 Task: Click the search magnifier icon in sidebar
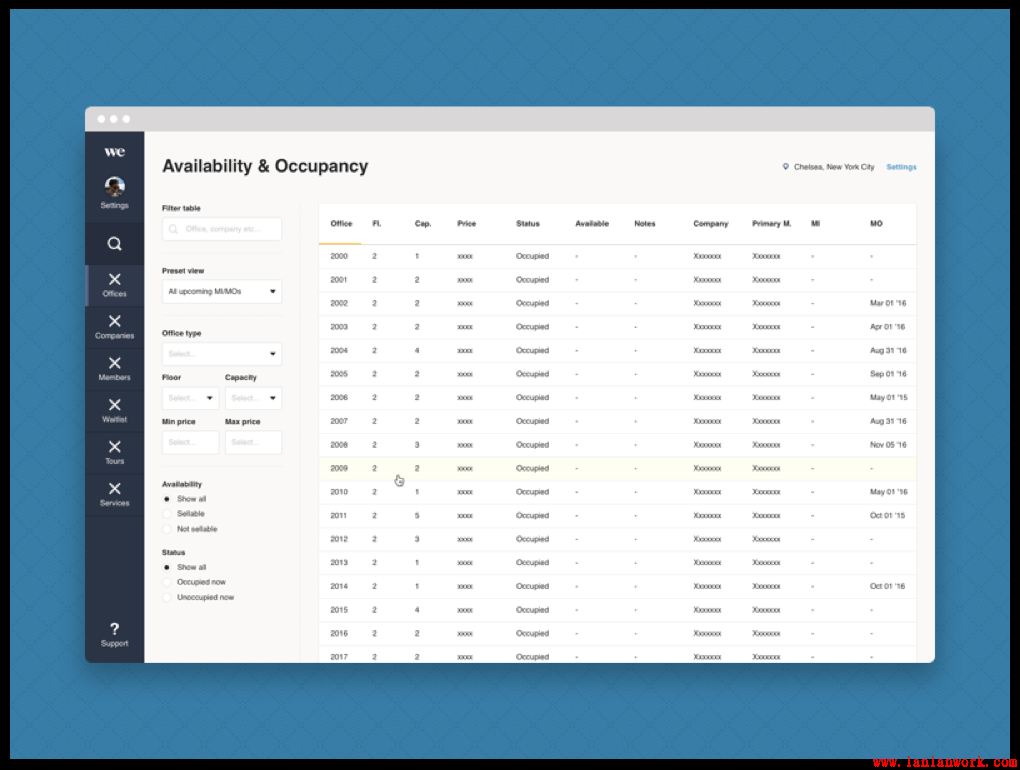[x=114, y=243]
